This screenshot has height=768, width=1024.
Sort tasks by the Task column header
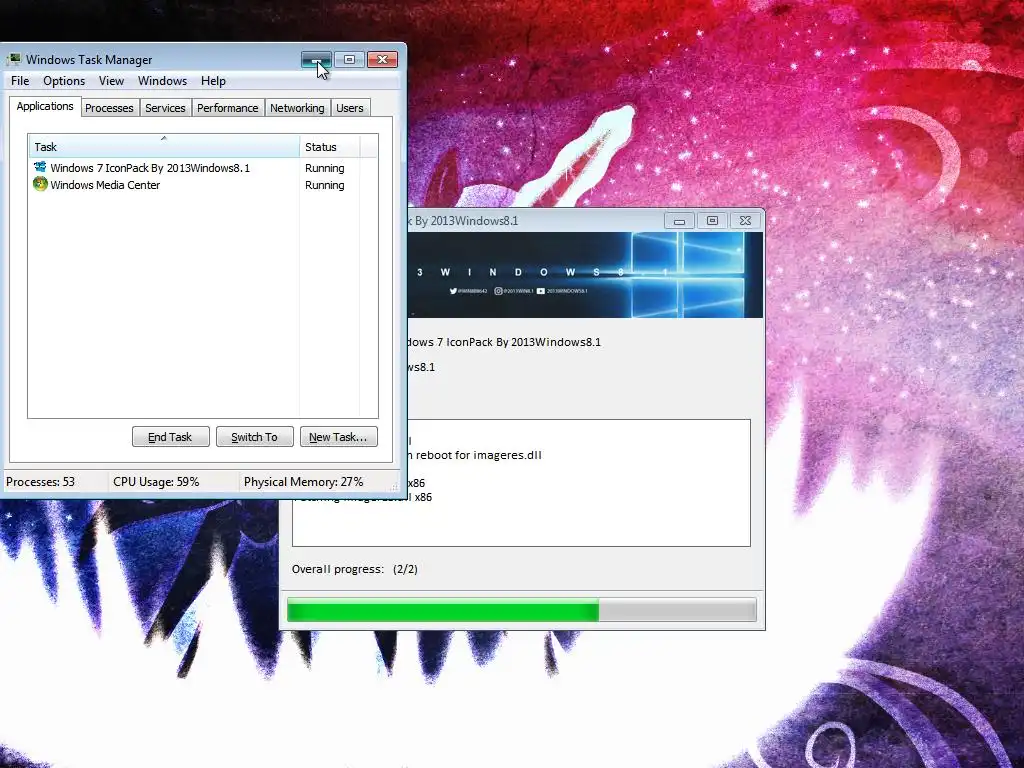click(163, 147)
